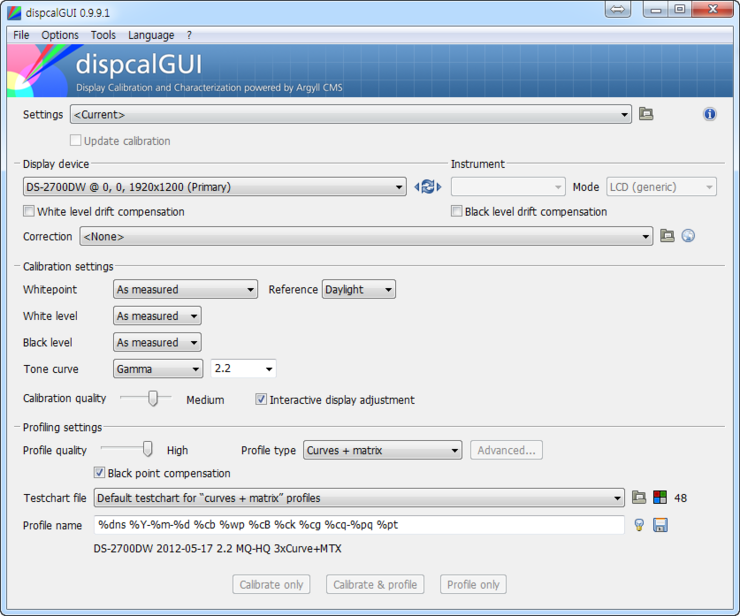Enable White level drift compensation

pos(29,211)
